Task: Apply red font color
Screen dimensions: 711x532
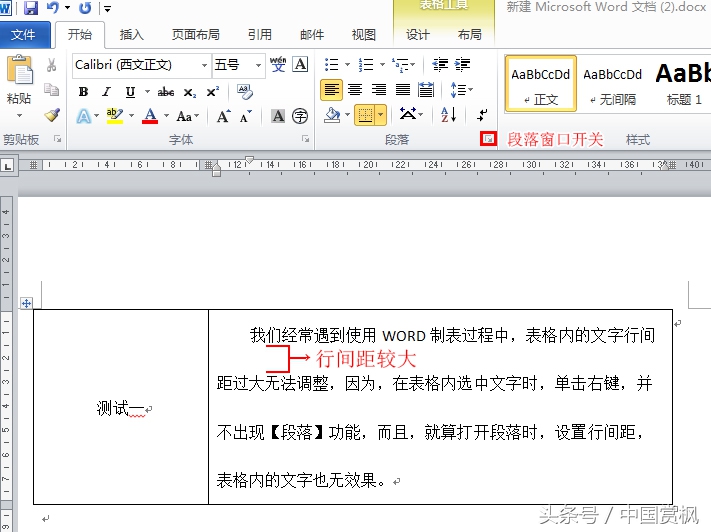Action: point(150,117)
